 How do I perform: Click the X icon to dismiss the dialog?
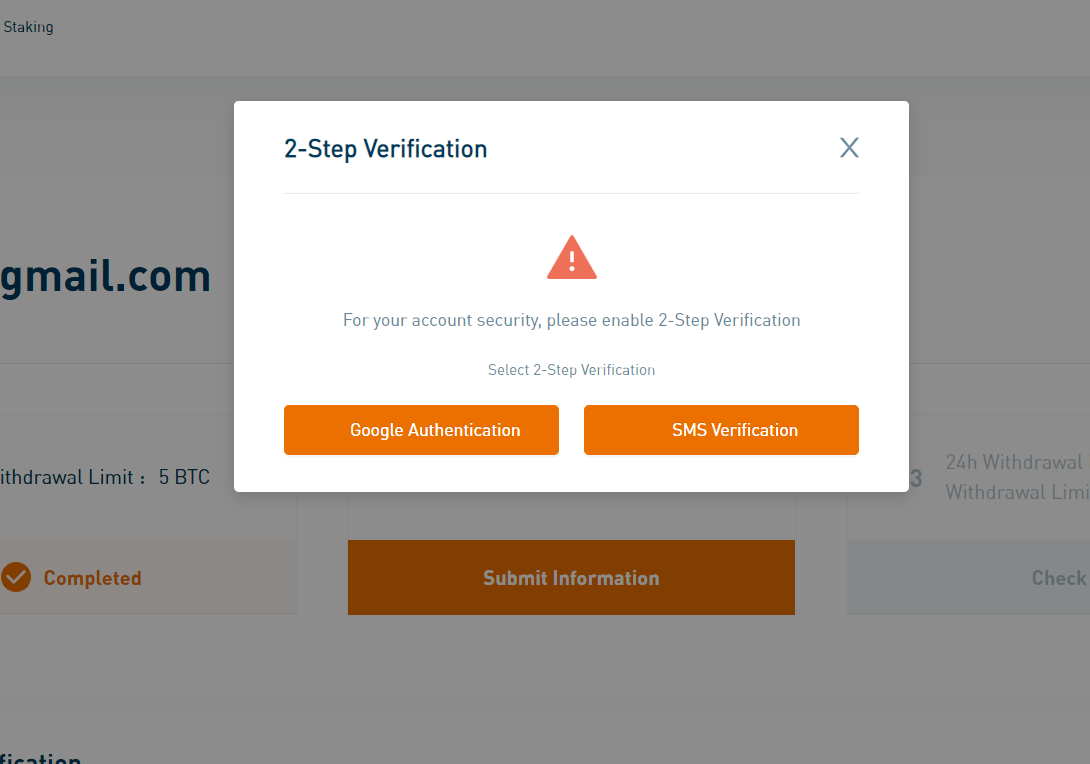[x=849, y=147]
